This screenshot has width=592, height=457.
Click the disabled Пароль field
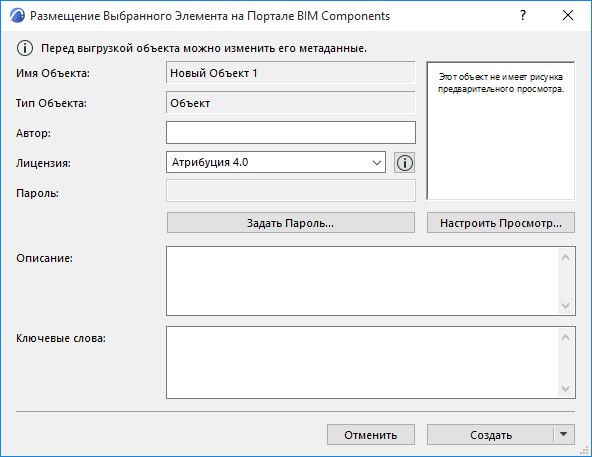pos(291,191)
